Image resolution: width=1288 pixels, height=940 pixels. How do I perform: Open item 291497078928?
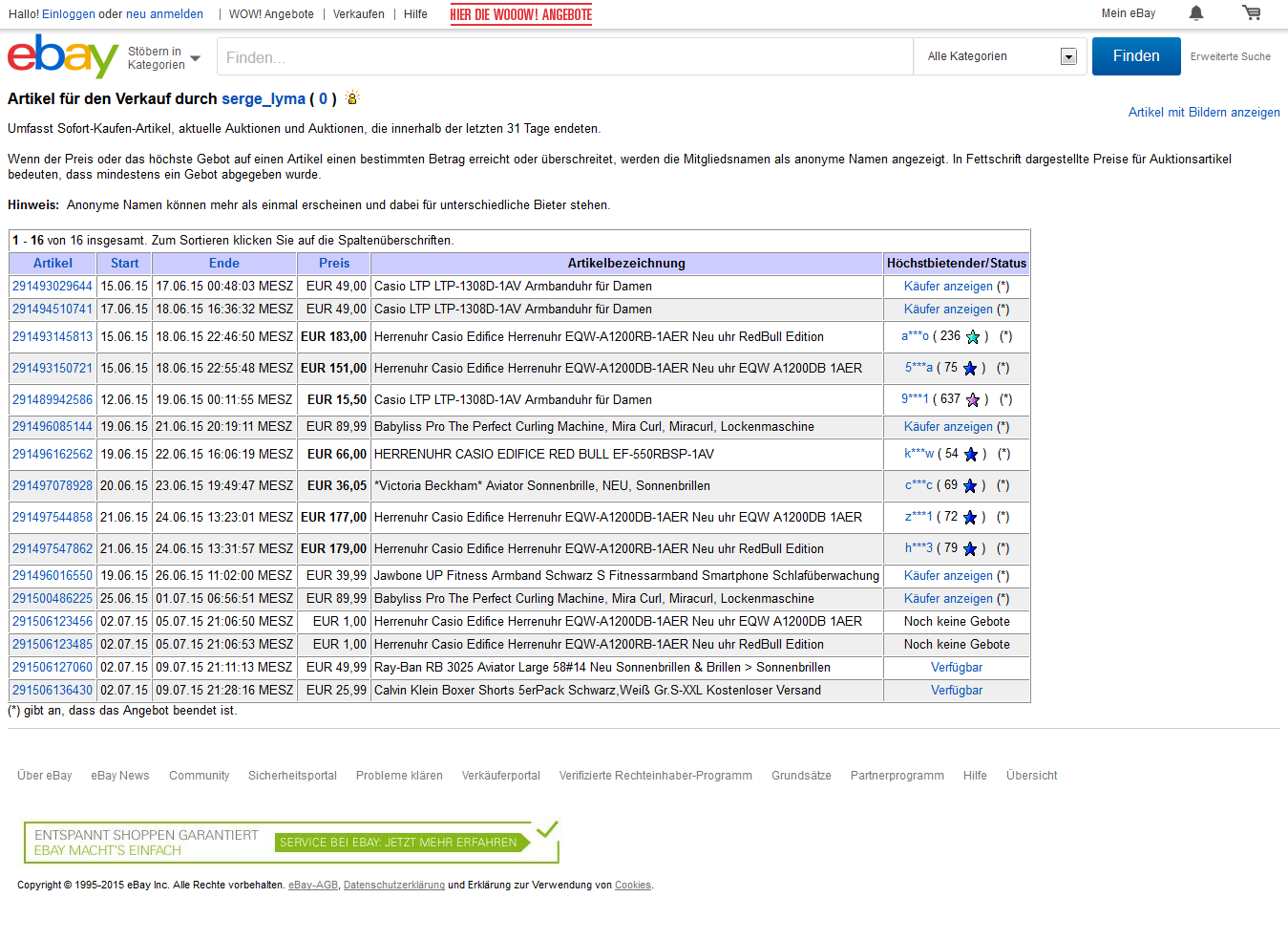point(53,485)
